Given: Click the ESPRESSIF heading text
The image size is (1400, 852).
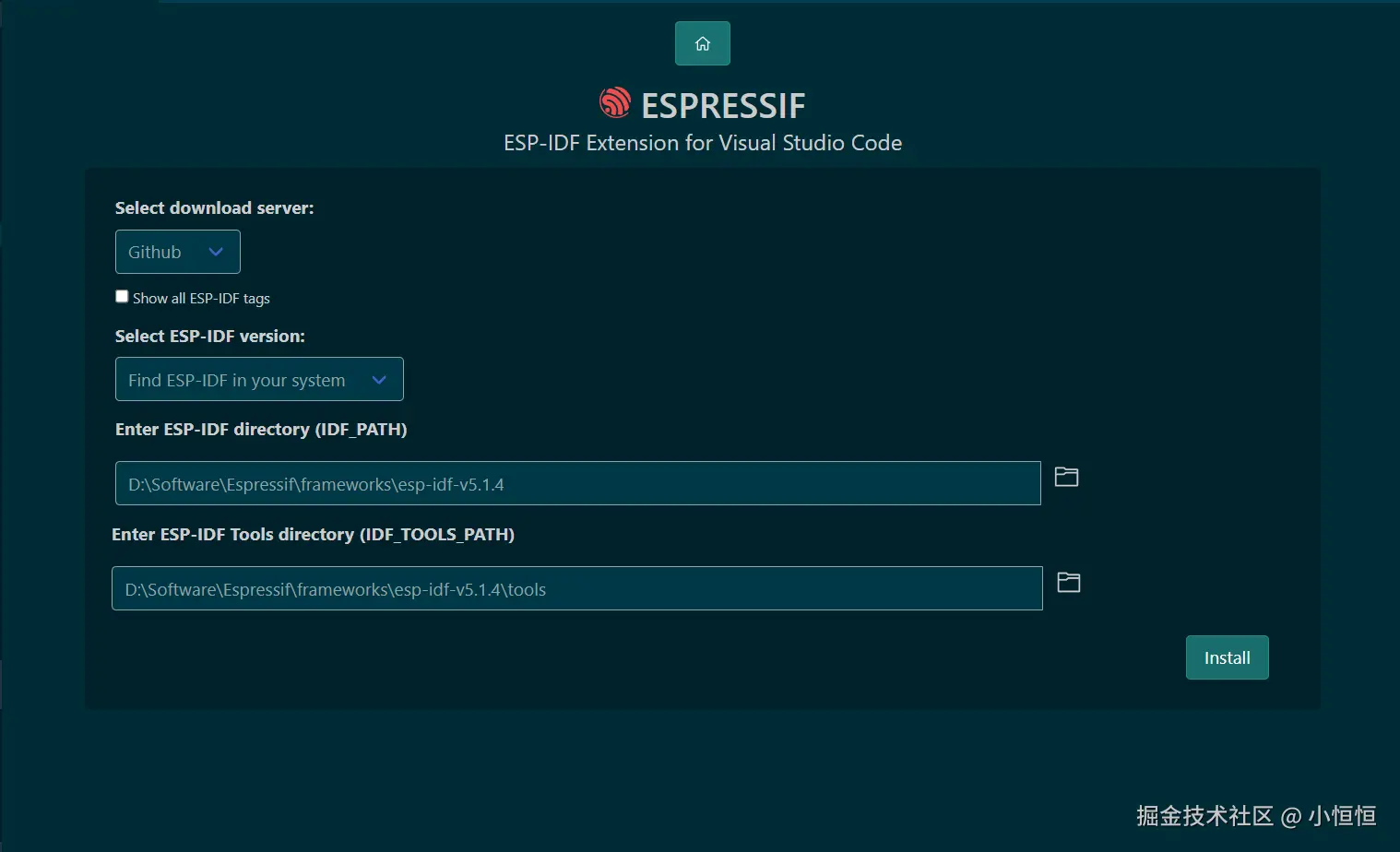Looking at the screenshot, I should coord(723,106).
